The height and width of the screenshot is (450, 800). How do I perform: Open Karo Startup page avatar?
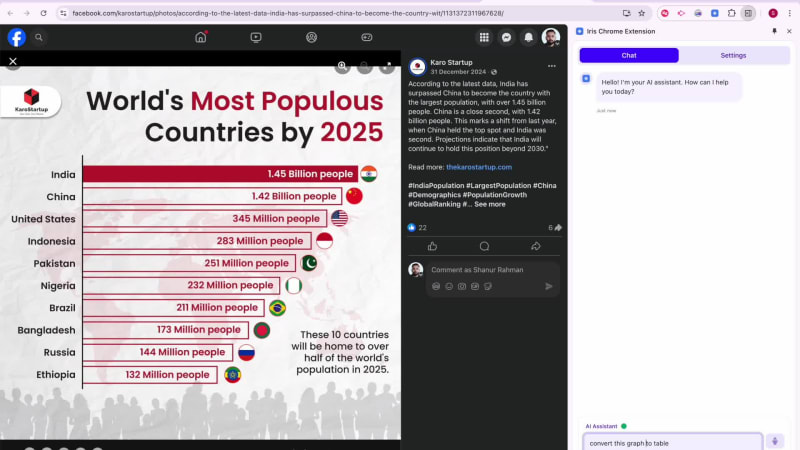(417, 66)
